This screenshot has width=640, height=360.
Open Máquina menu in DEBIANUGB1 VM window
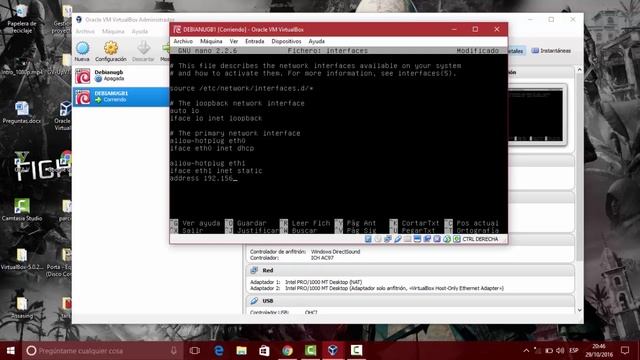coord(211,41)
